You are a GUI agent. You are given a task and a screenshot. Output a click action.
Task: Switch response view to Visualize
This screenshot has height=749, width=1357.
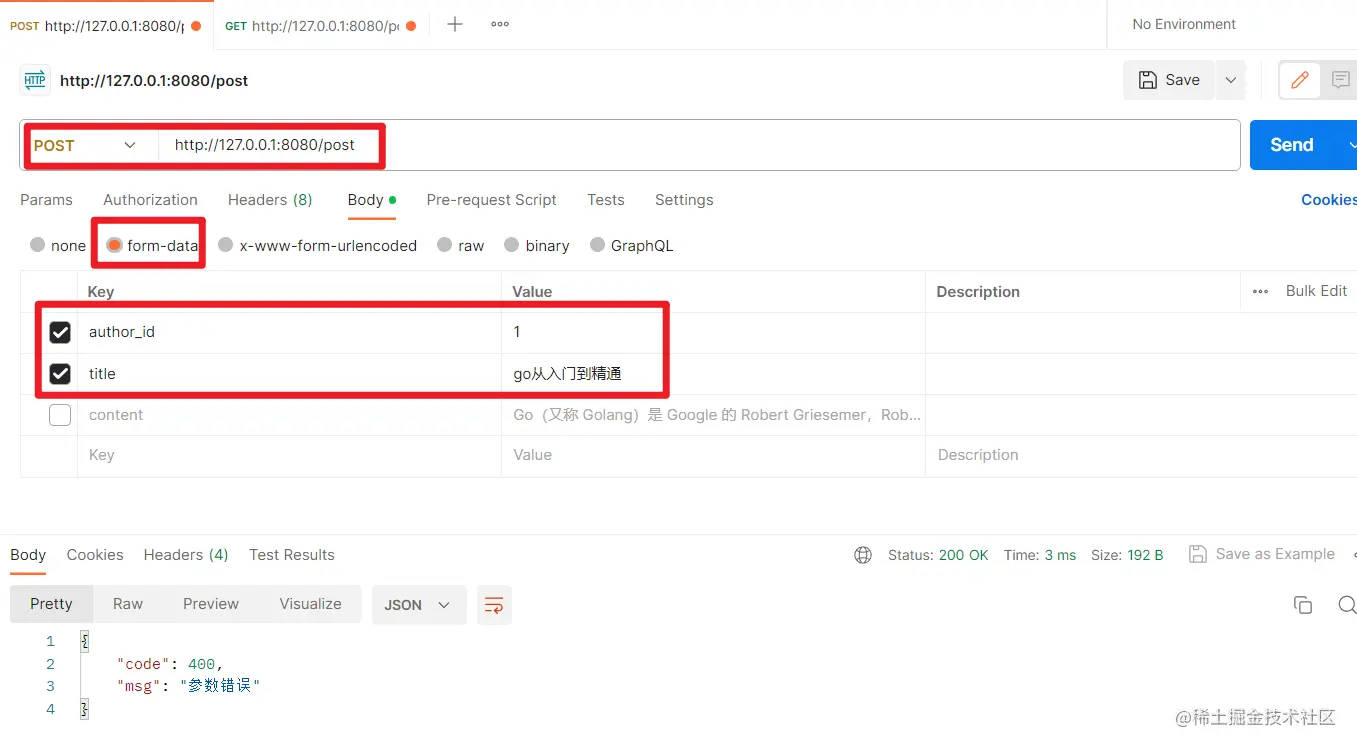[310, 604]
